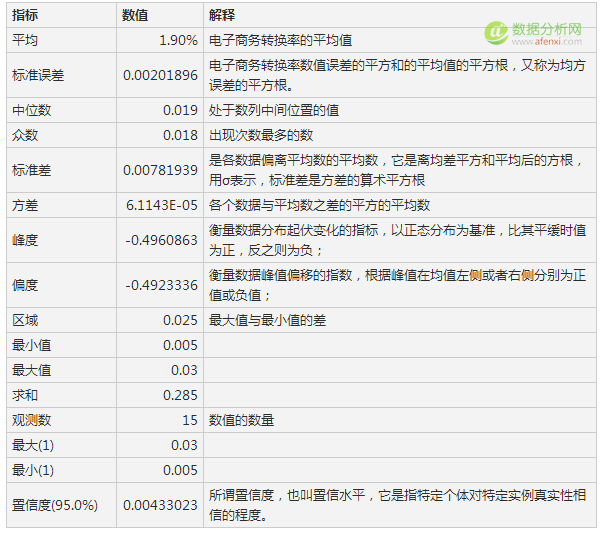603x533 pixels.
Task: Click the 标准差 explanation text
Action: coord(396,170)
